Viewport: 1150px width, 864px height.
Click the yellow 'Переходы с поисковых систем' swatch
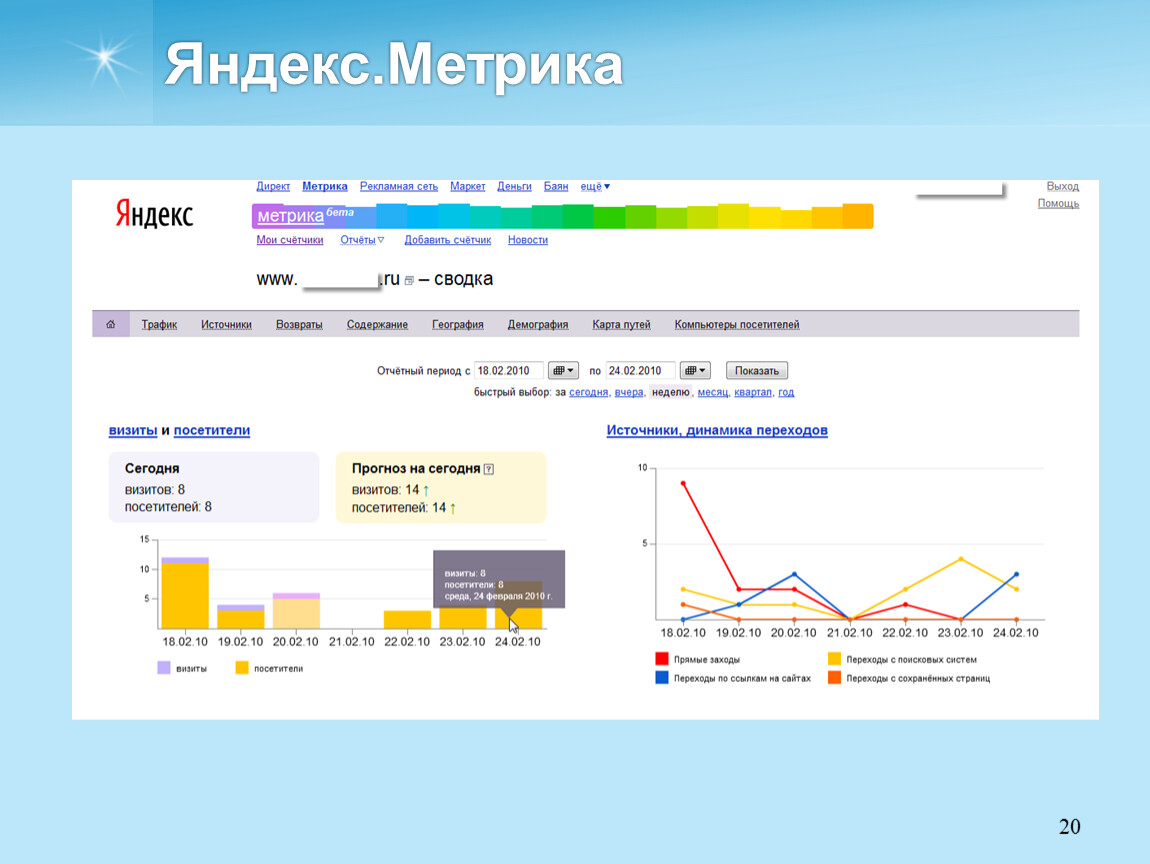(x=834, y=659)
